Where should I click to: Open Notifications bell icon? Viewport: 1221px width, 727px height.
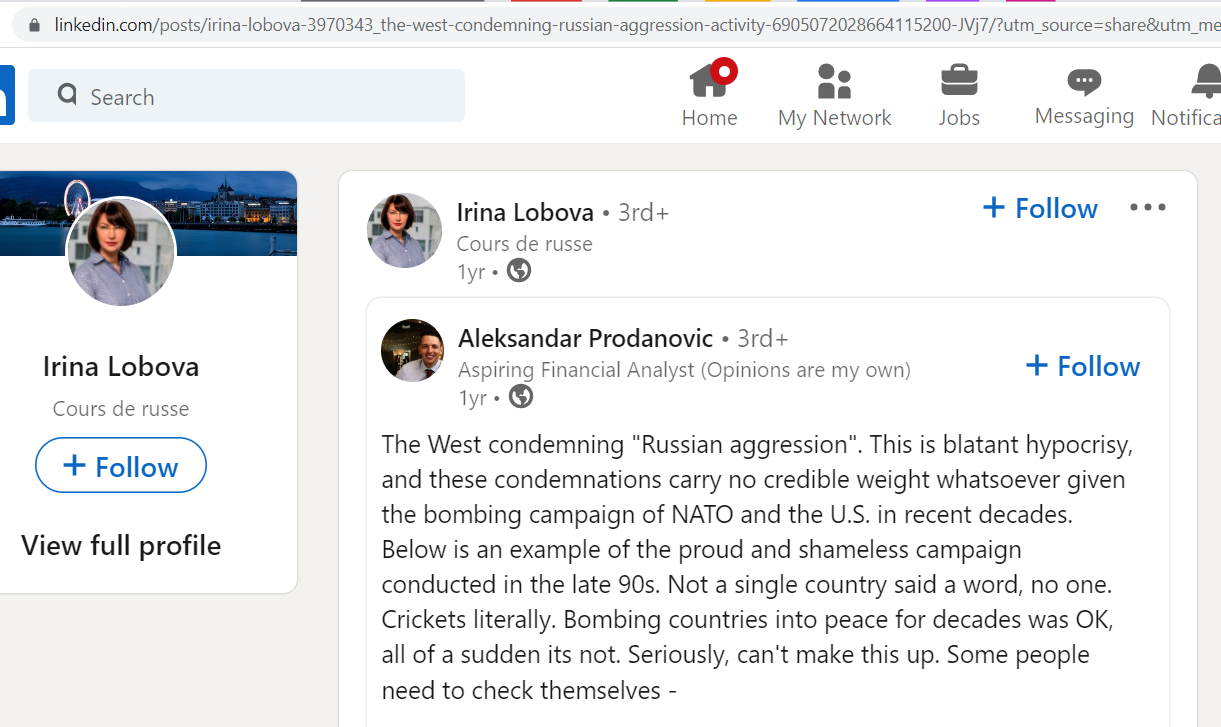(1207, 81)
